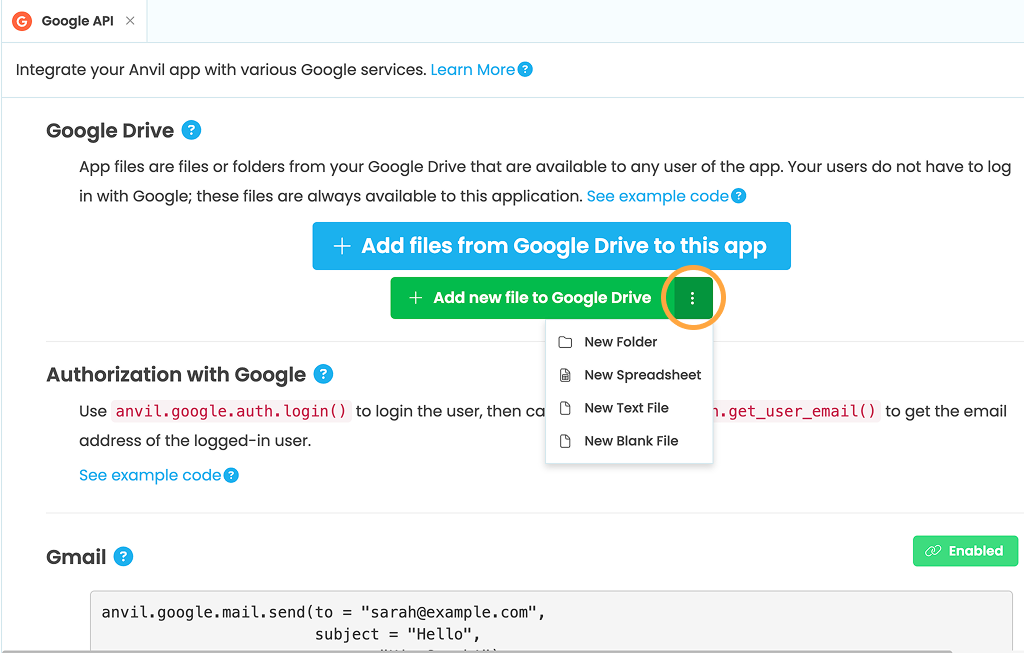Toggle the Gmail Enabled button
The width and height of the screenshot is (1024, 653).
tap(964, 551)
